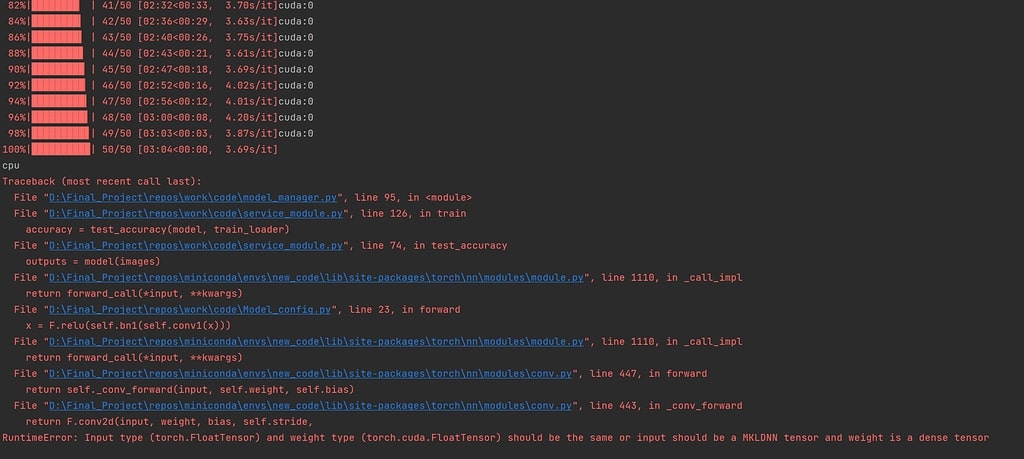1024x459 pixels.
Task: Open service_module.py link for line 74
Action: [x=196, y=245]
